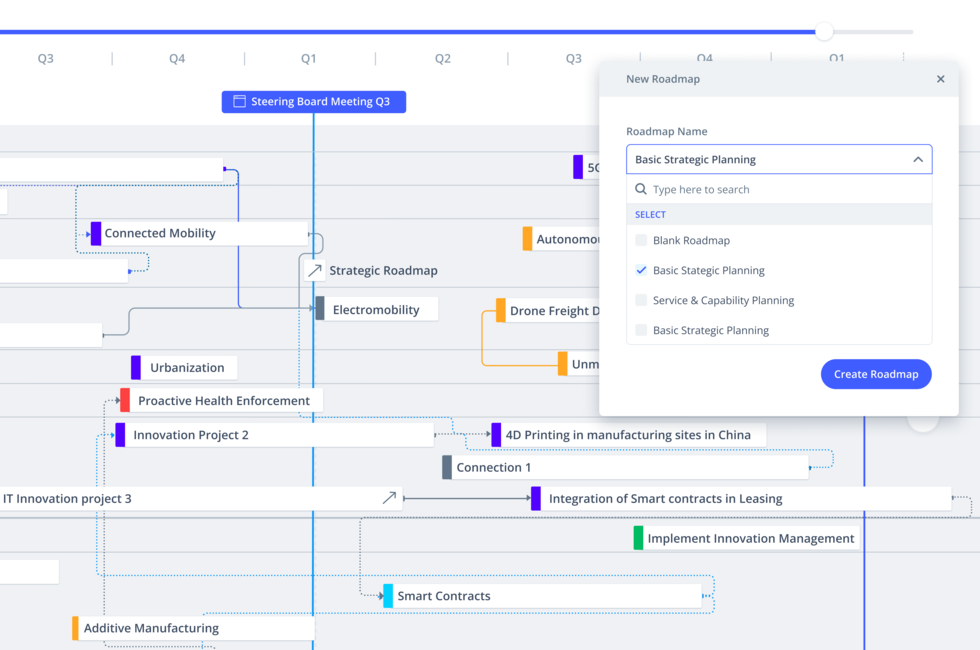Click the Create Roadmap button
Viewport: 980px width, 650px height.
tap(876, 374)
